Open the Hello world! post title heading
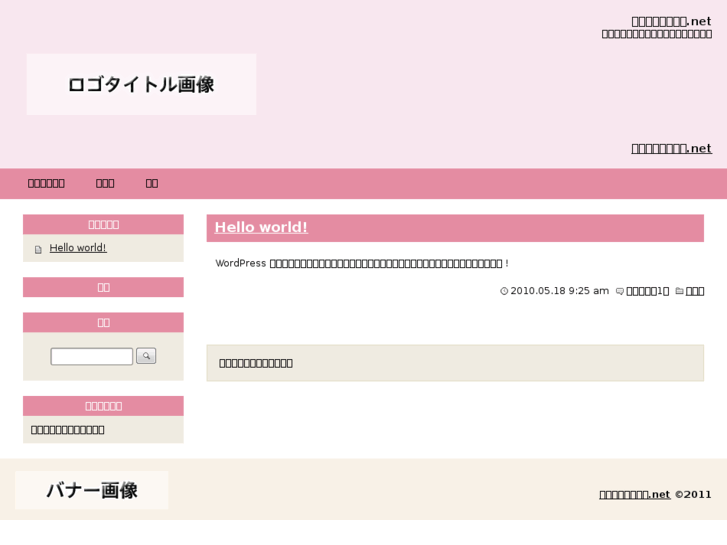The width and height of the screenshot is (727, 545). click(x=261, y=227)
